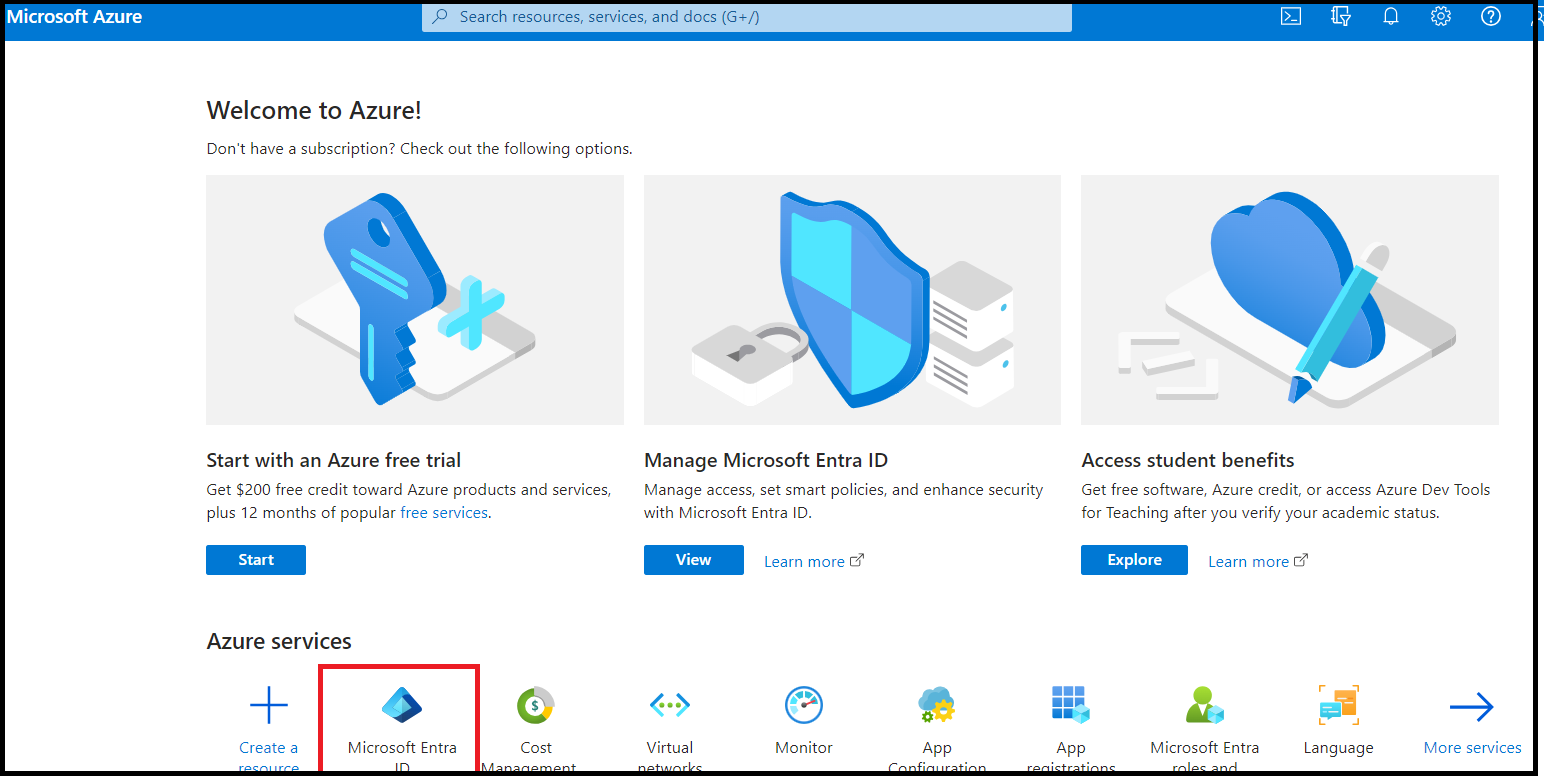Image resolution: width=1544 pixels, height=778 pixels.
Task: Click the View button for Entra ID
Action: click(694, 560)
